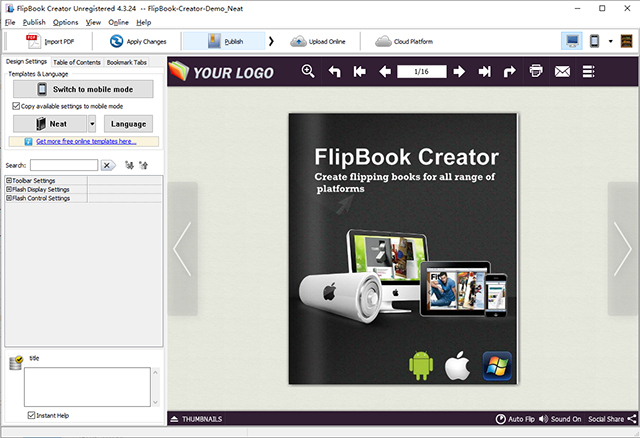Click the page number field showing 1/16
Viewport: 640px width, 438px height.
tap(421, 71)
